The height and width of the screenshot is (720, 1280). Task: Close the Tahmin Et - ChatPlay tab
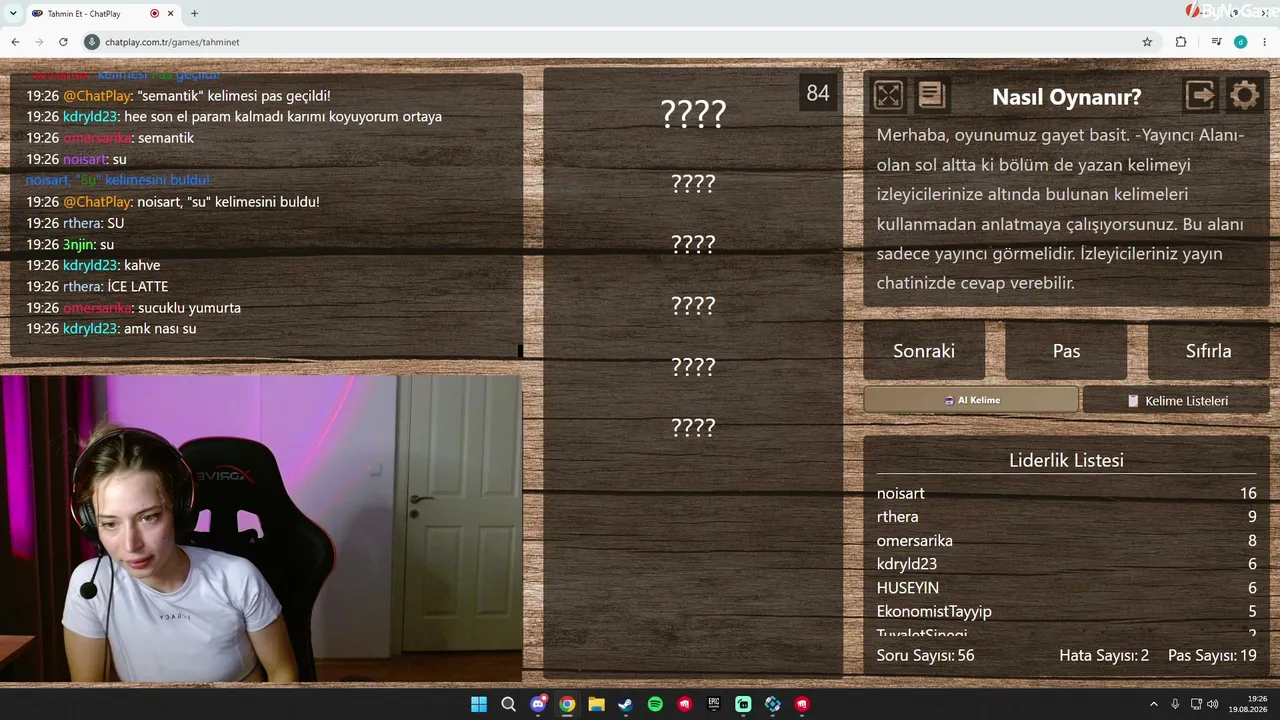(173, 13)
